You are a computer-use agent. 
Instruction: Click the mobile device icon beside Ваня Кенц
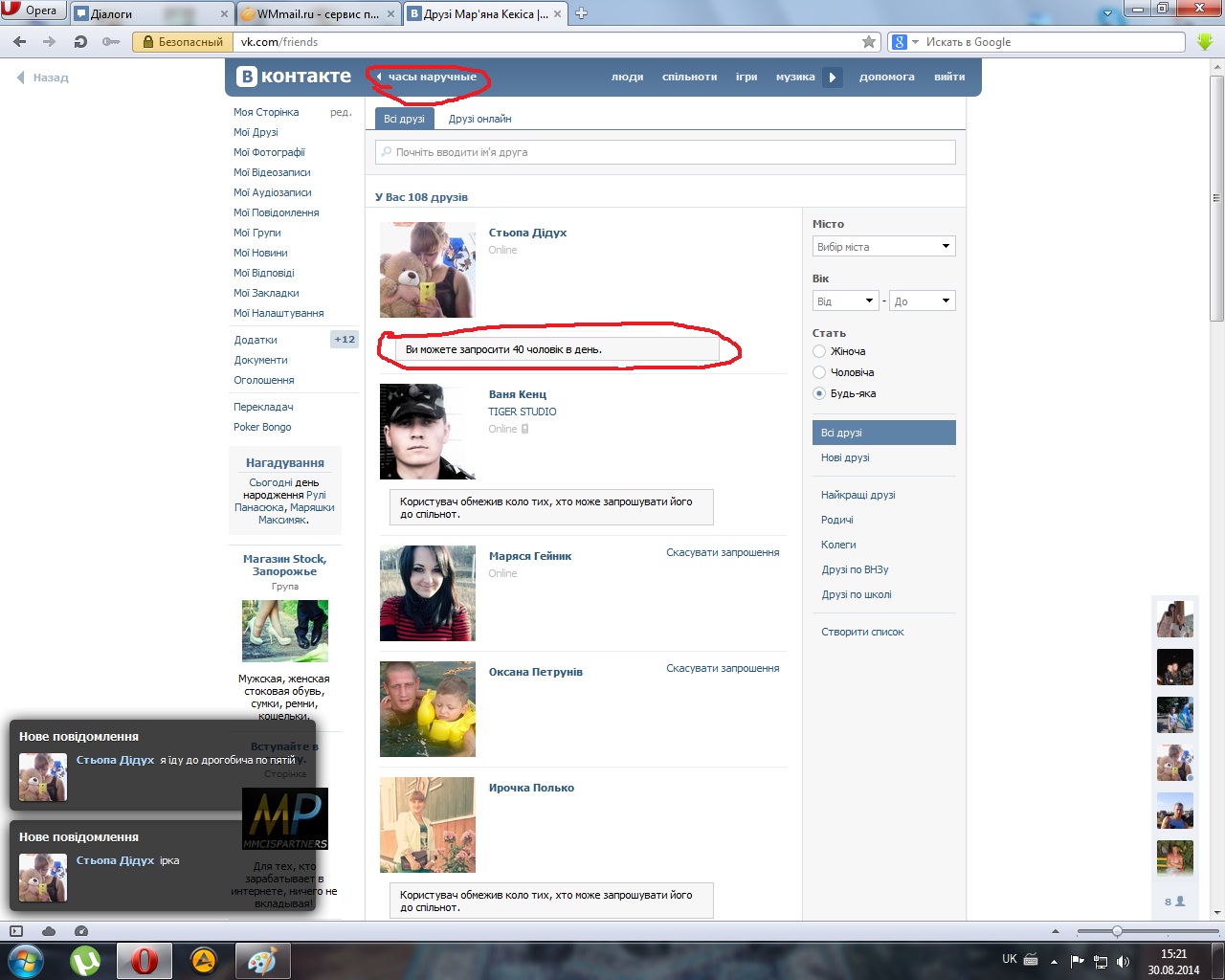click(524, 429)
